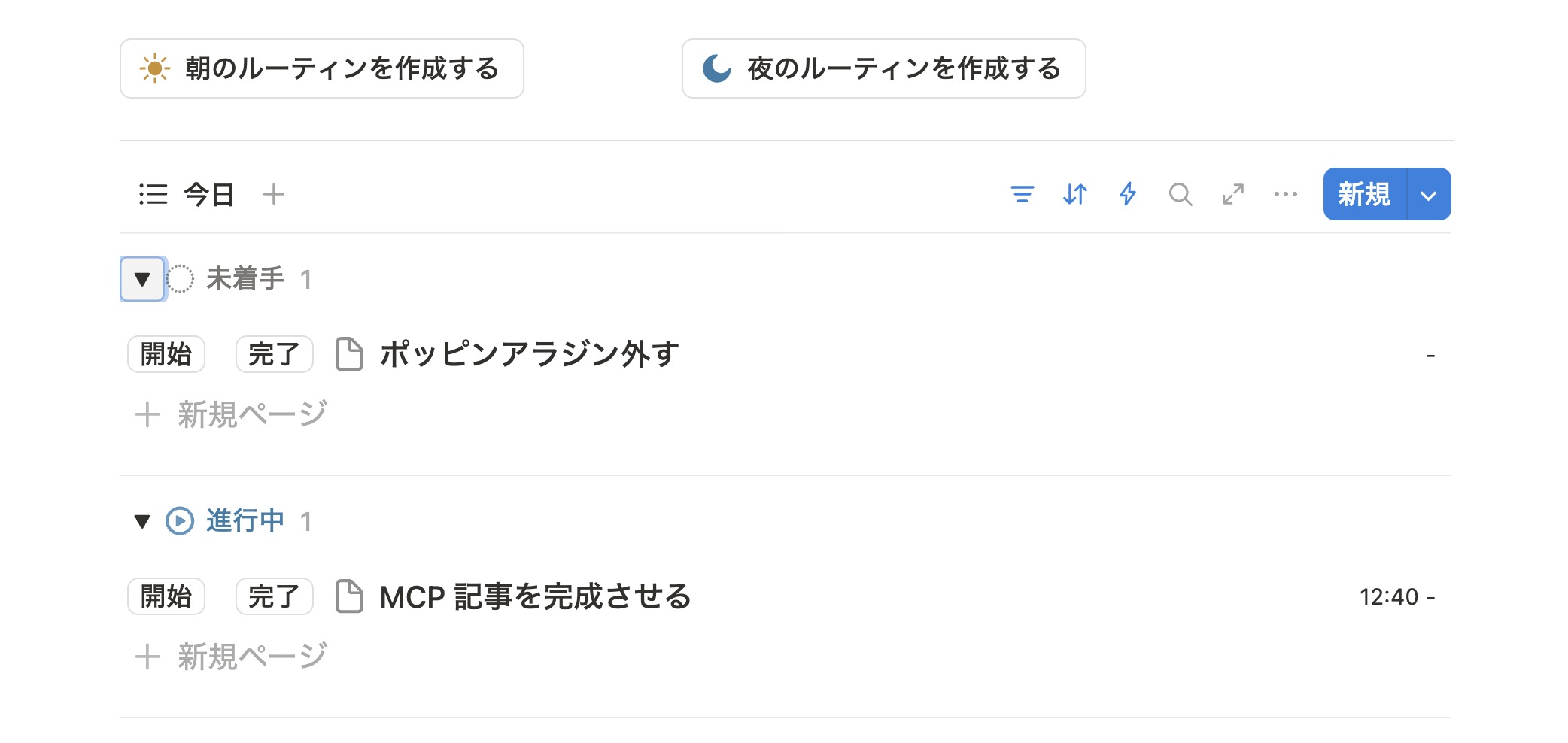Screen dimensions: 1568x743
Task: Add 新規ページ under 未着手 group
Action: pyautogui.click(x=231, y=414)
